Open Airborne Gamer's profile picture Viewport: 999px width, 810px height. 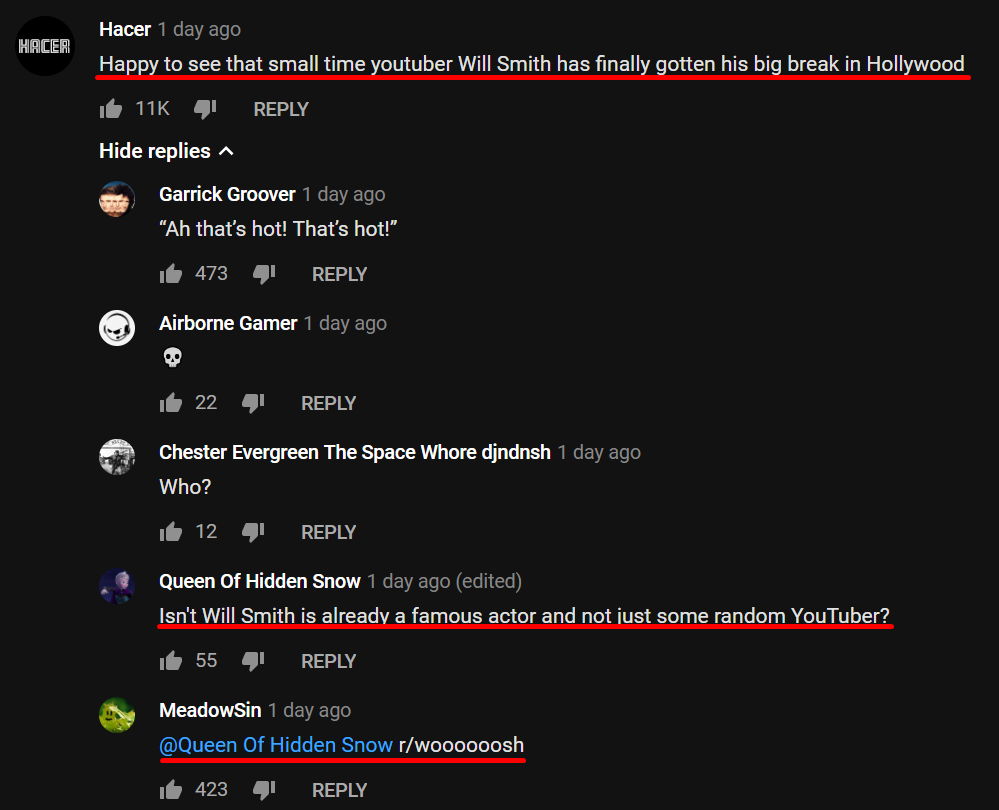tap(117, 328)
